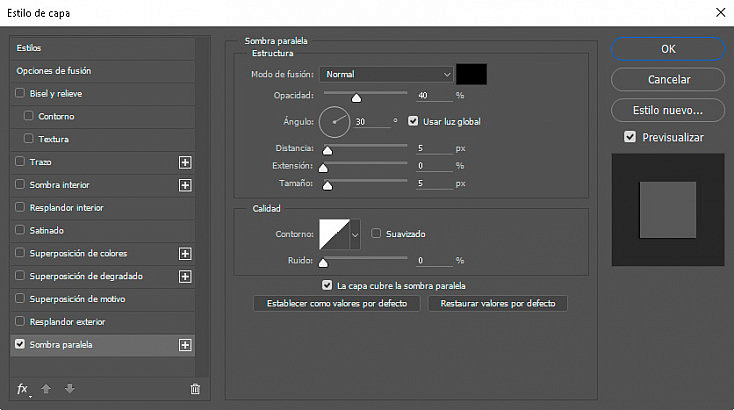The height and width of the screenshot is (410, 734).
Task: Click Establecer como valores por defecto
Action: [337, 303]
